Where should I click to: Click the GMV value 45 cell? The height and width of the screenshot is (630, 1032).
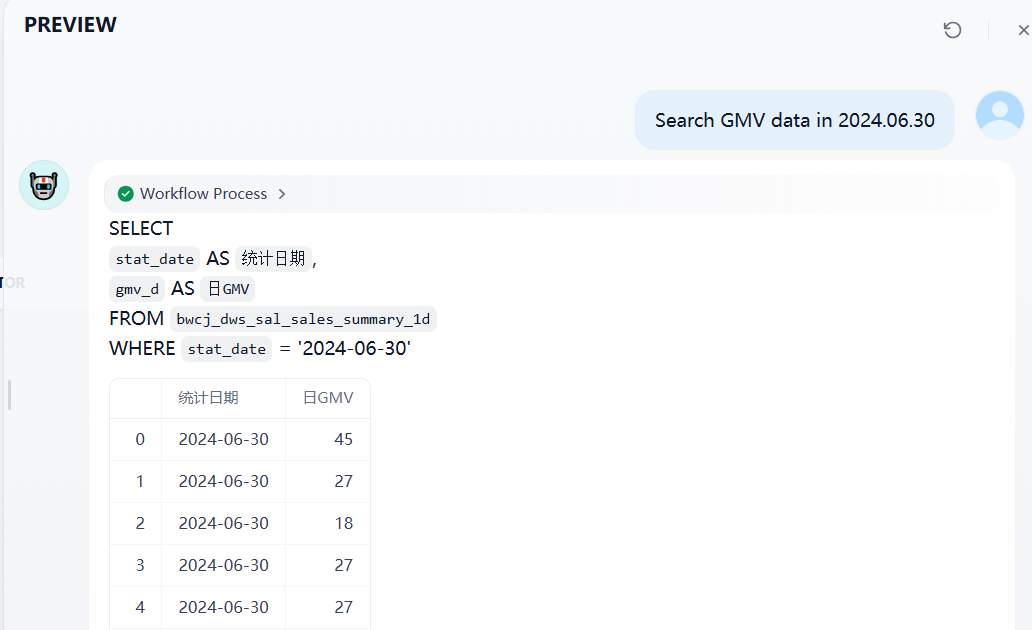[x=343, y=439]
